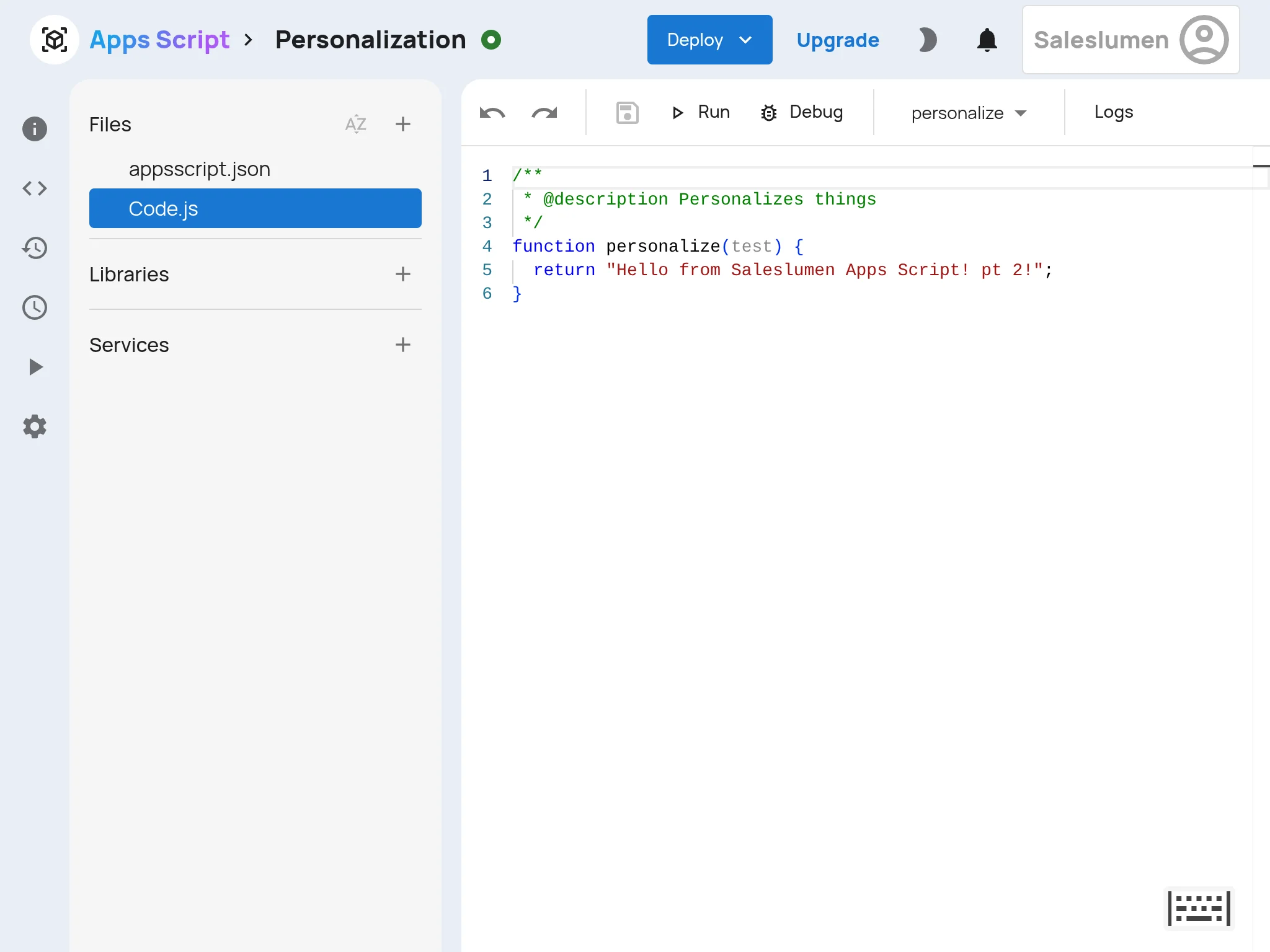Click the Libraries section heading
The width and height of the screenshot is (1270, 952).
tap(129, 274)
